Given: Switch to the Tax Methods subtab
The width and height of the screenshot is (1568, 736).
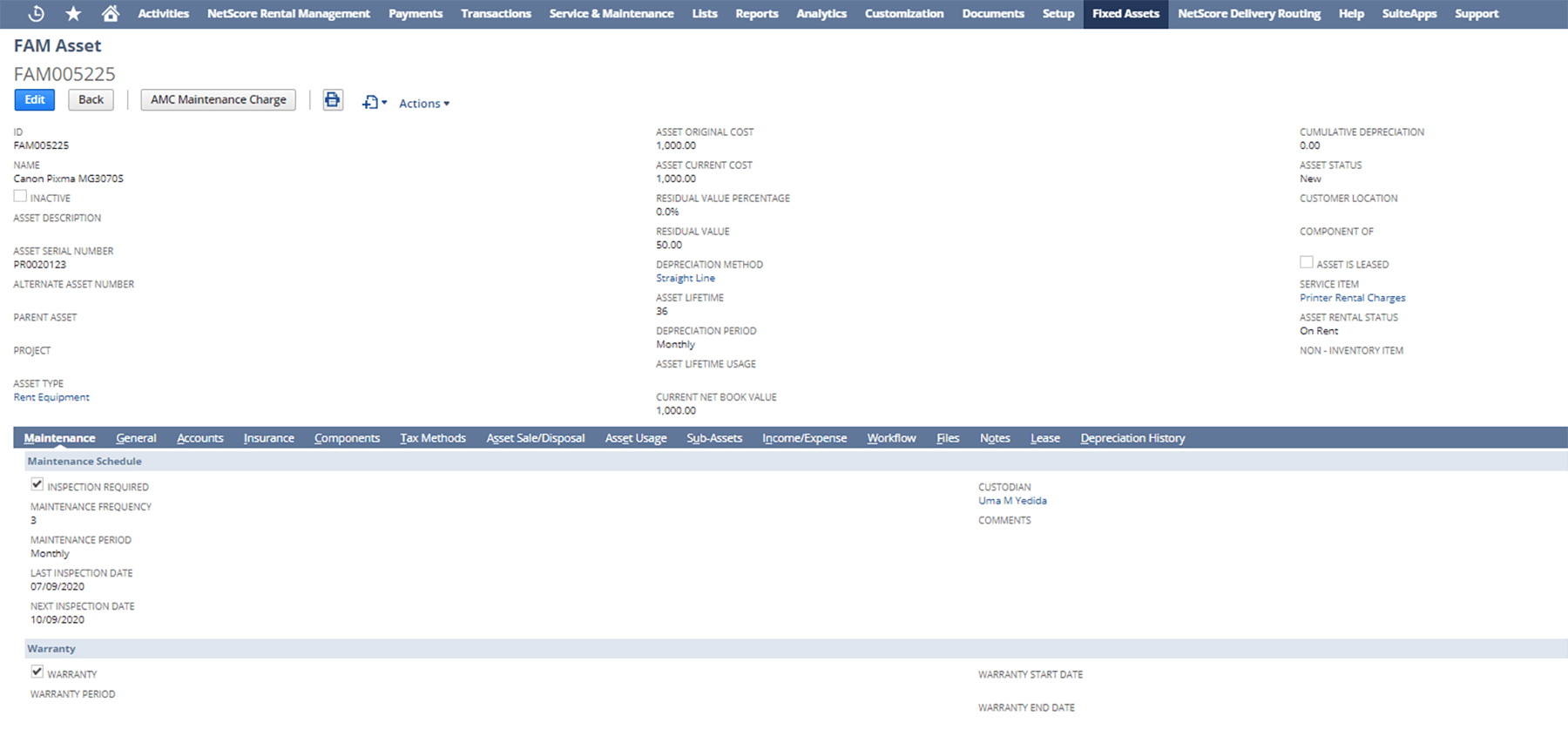Looking at the screenshot, I should pos(433,438).
